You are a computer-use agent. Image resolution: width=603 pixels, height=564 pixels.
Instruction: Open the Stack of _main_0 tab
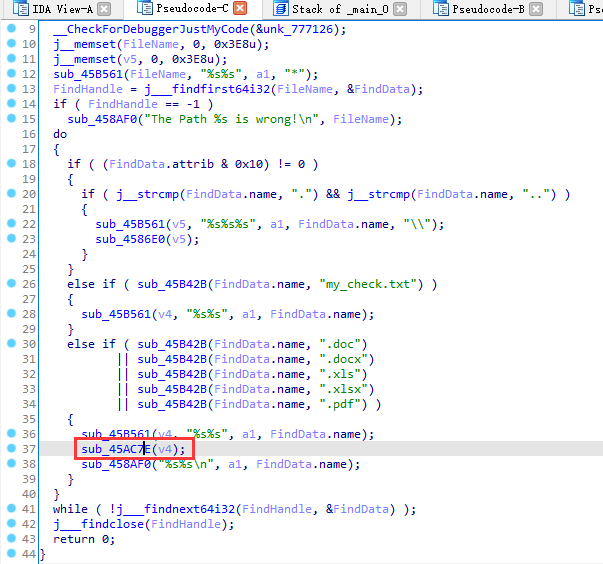click(x=340, y=9)
